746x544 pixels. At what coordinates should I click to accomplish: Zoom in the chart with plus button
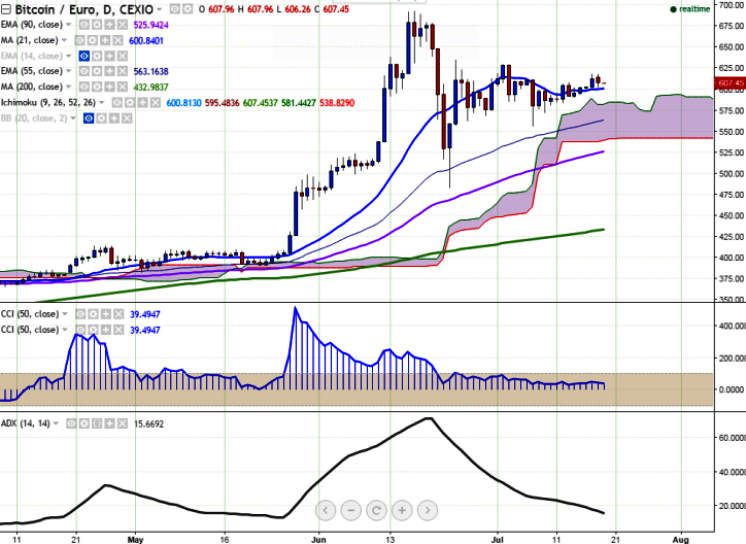pos(402,511)
